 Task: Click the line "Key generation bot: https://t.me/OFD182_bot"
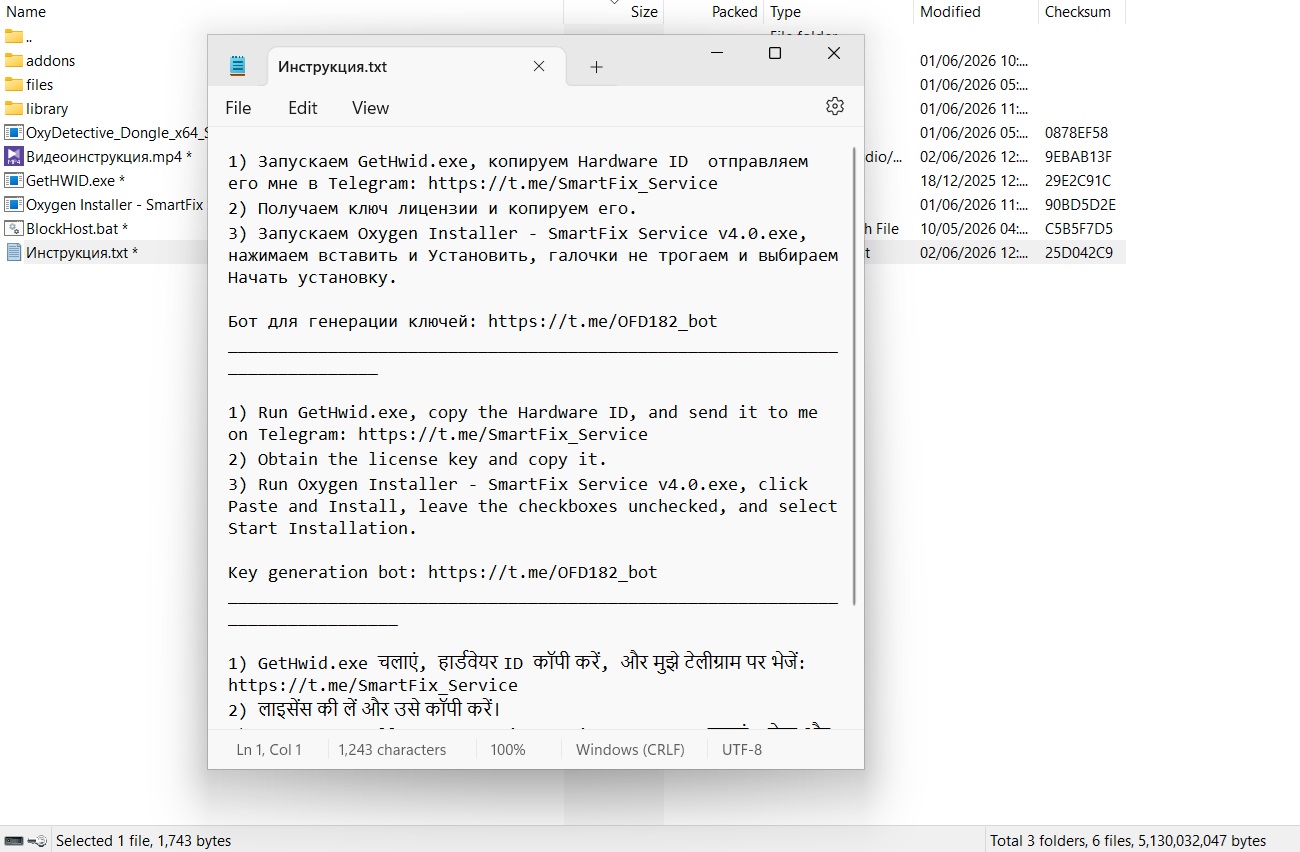443,573
